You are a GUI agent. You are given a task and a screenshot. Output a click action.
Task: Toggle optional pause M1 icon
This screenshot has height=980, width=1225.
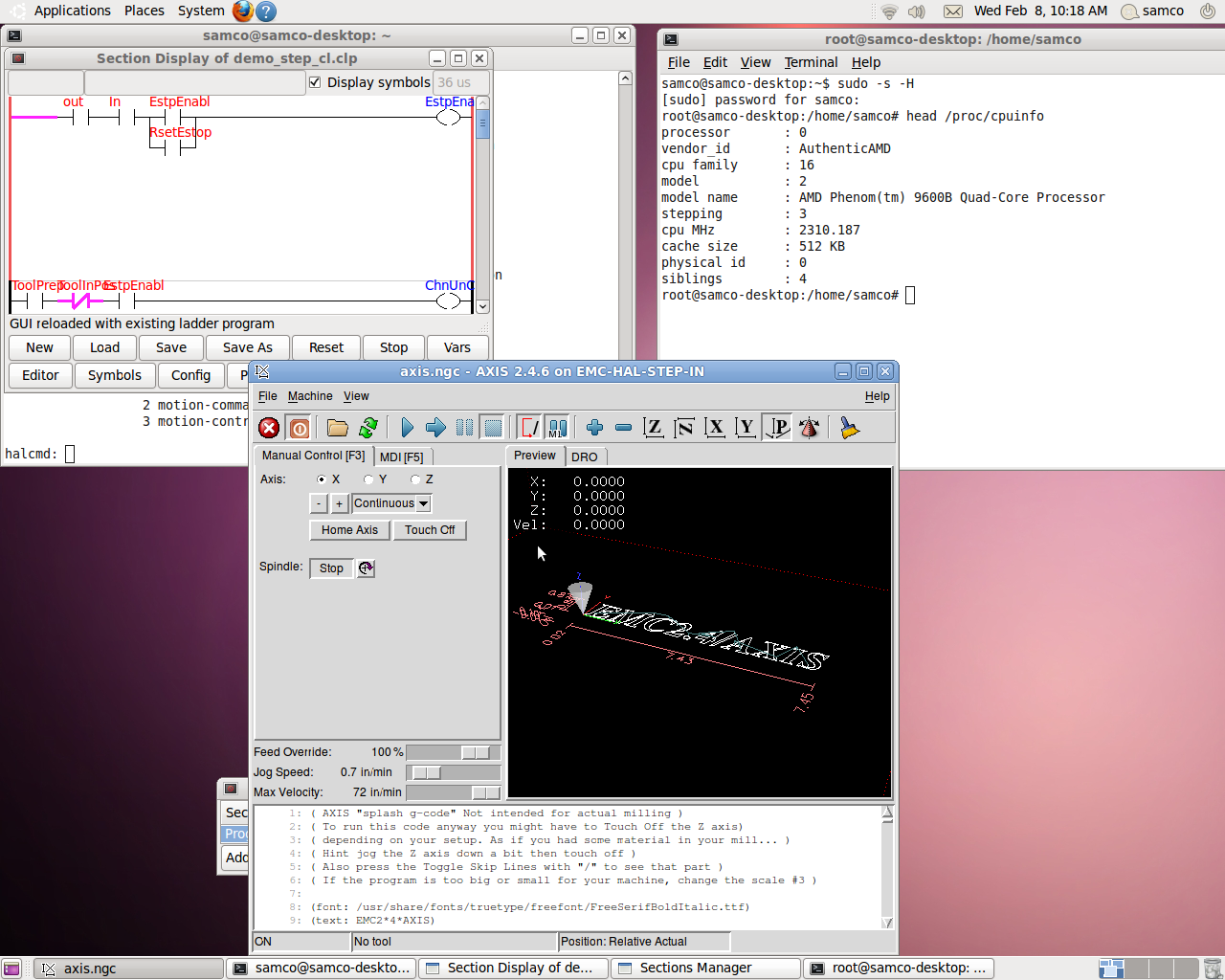[557, 428]
